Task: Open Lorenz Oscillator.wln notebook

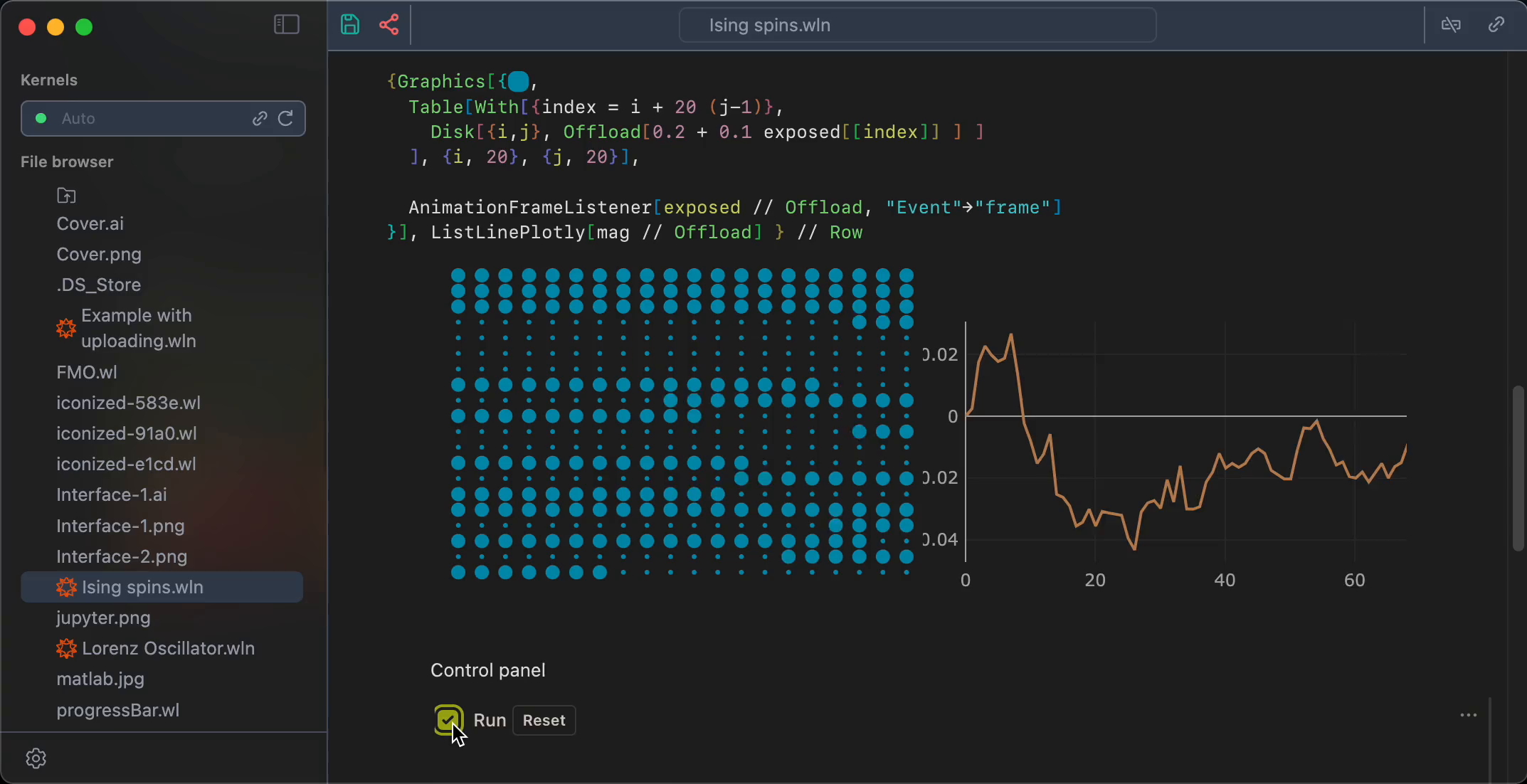Action: click(x=168, y=648)
